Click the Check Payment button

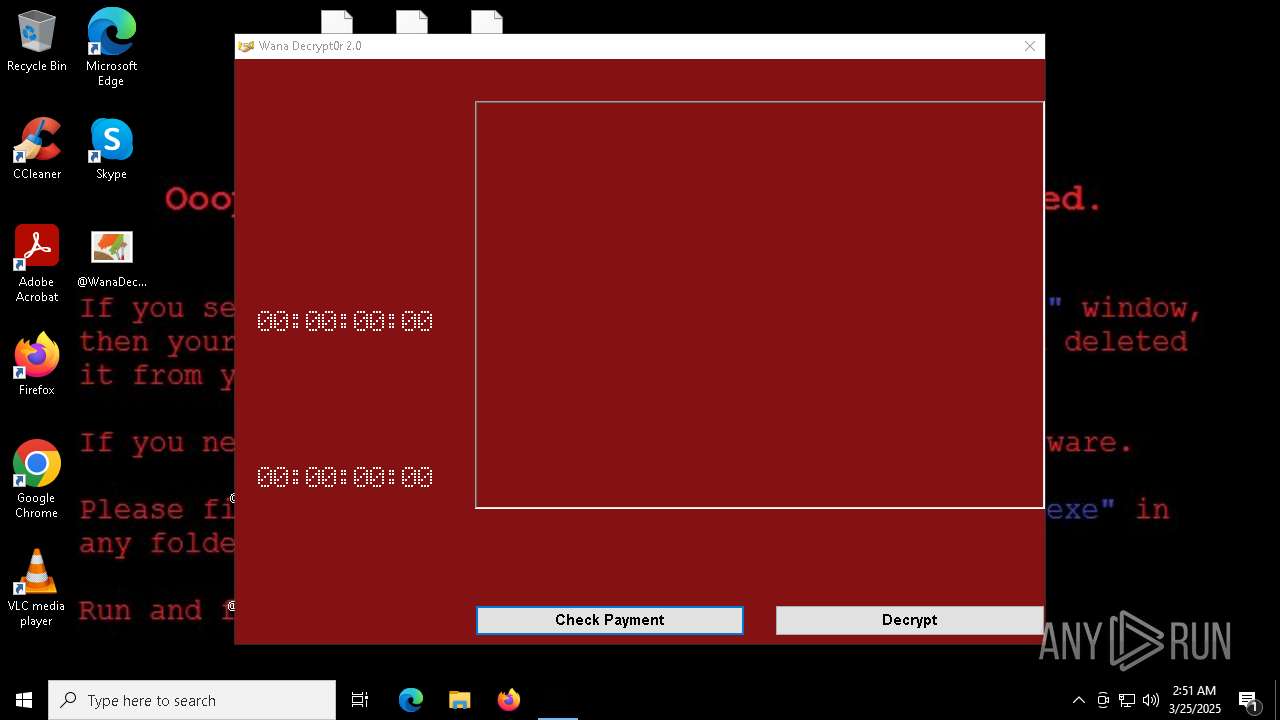click(609, 620)
